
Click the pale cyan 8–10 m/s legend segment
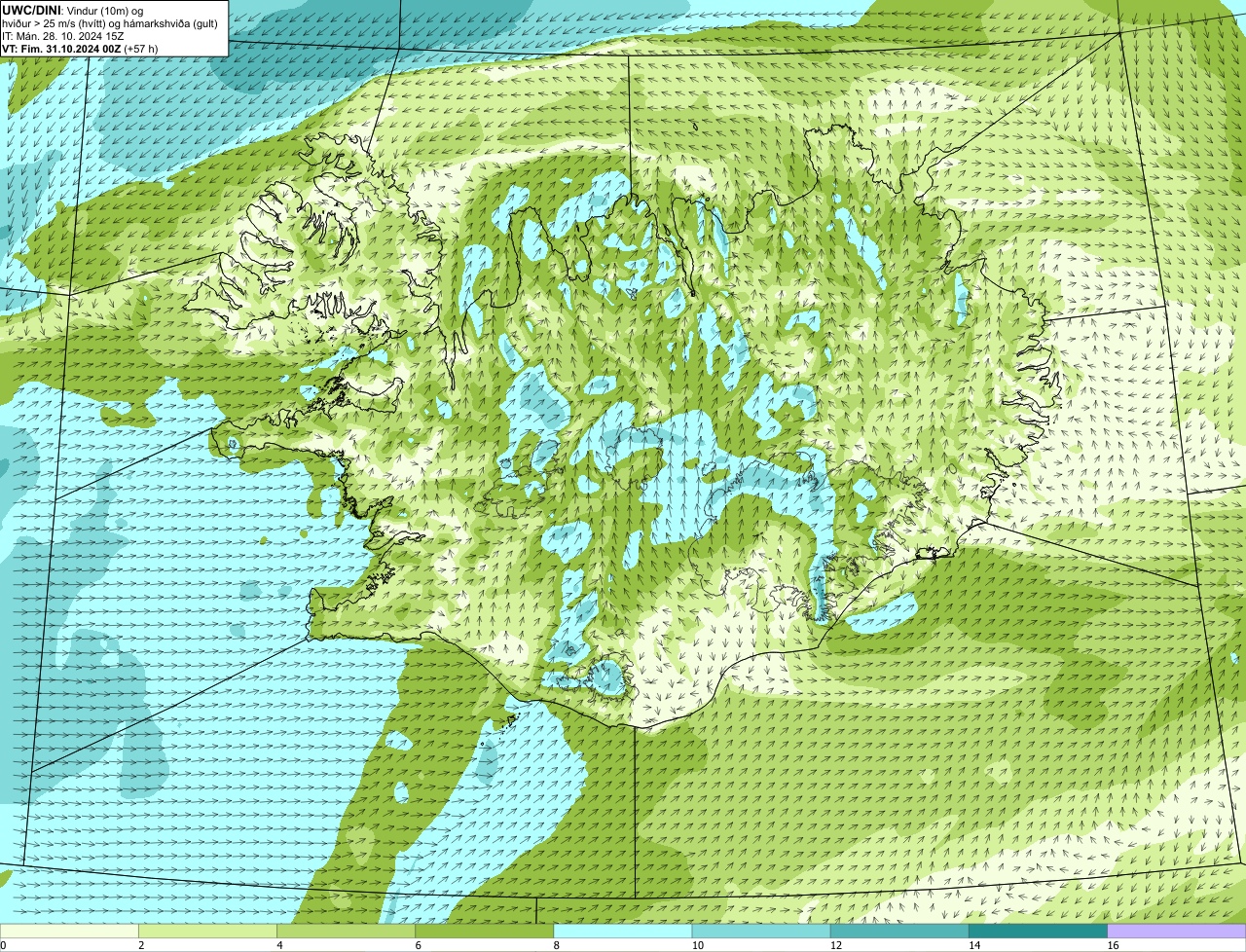(x=623, y=932)
